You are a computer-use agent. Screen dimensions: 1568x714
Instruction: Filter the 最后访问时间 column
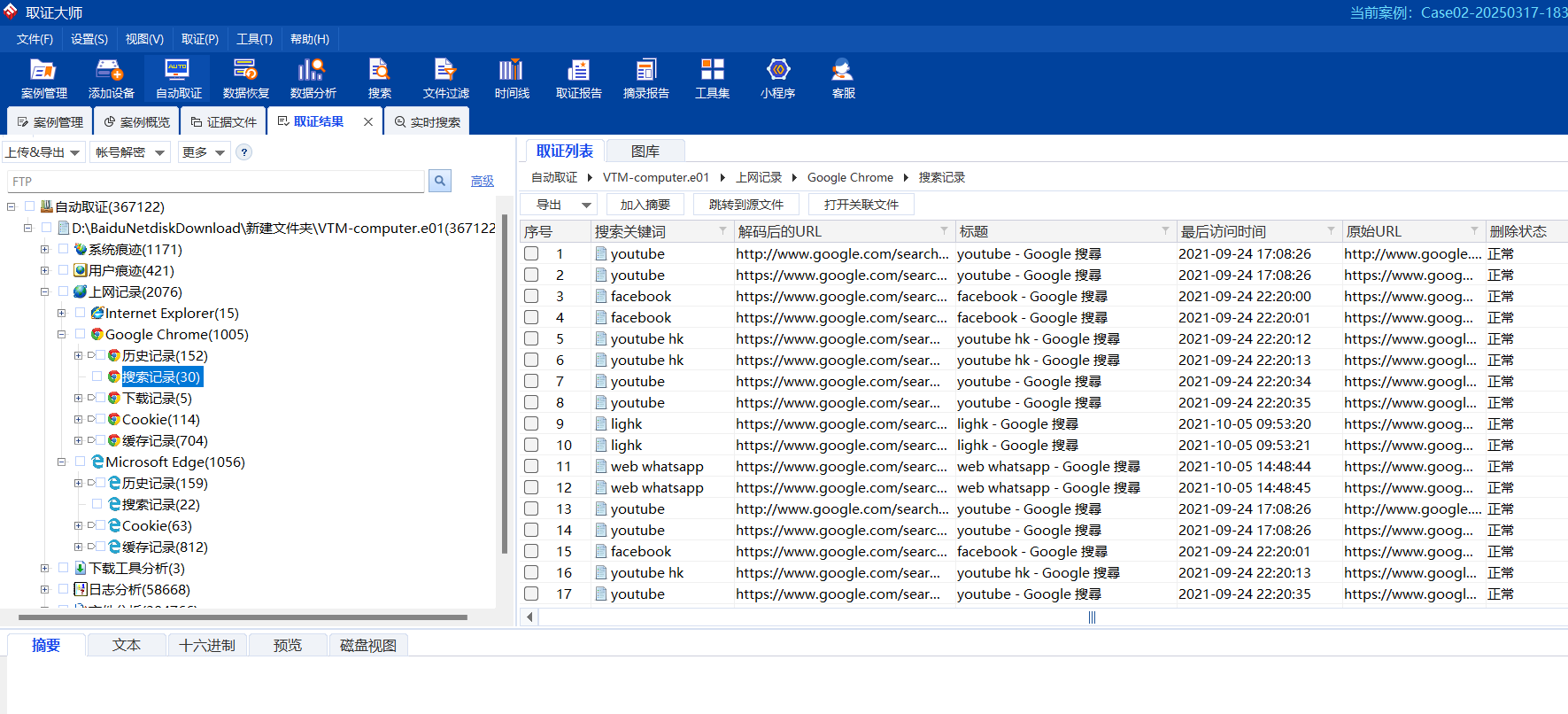[x=1331, y=231]
